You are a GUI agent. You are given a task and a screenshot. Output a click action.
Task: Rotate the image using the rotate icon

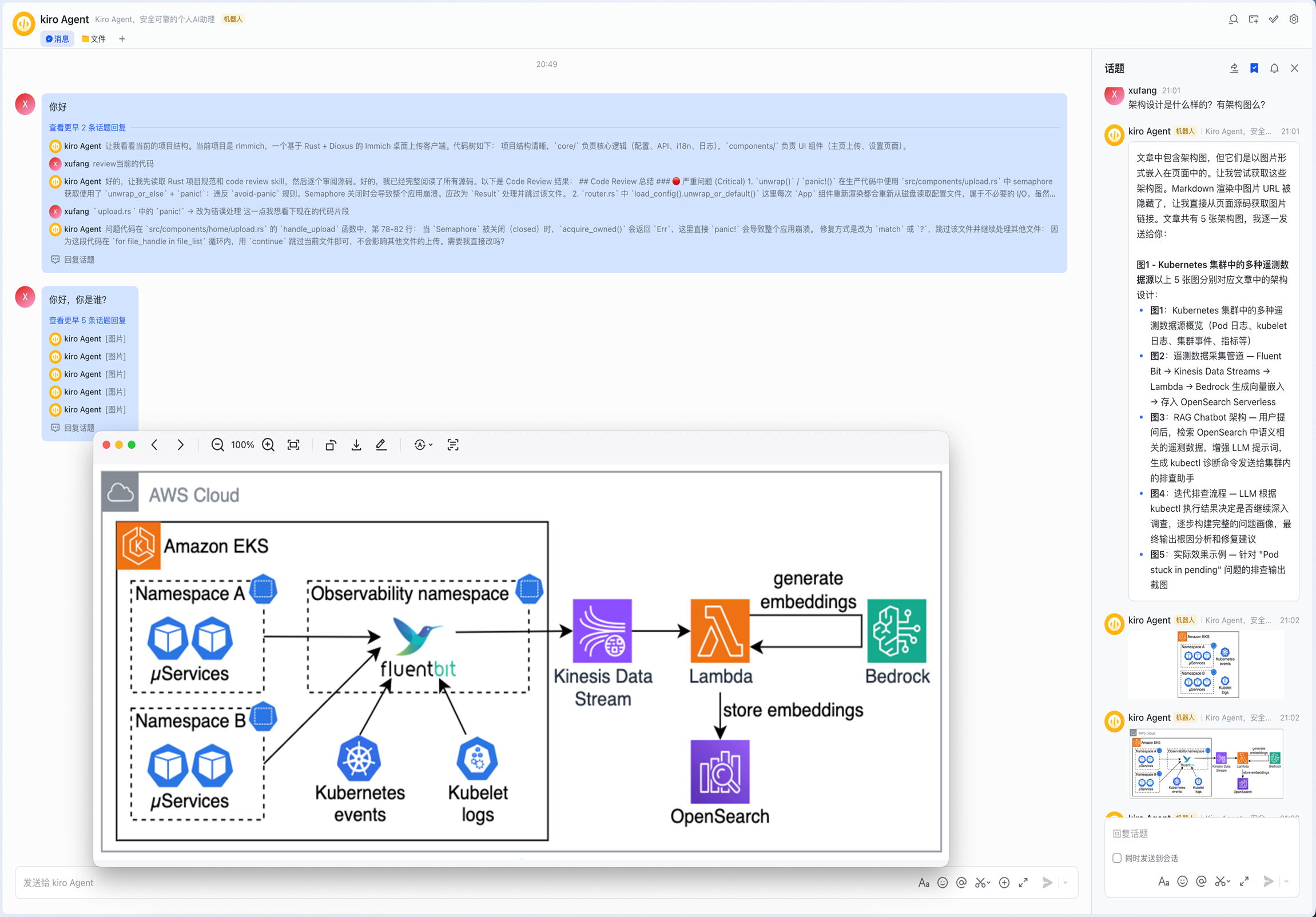[331, 445]
